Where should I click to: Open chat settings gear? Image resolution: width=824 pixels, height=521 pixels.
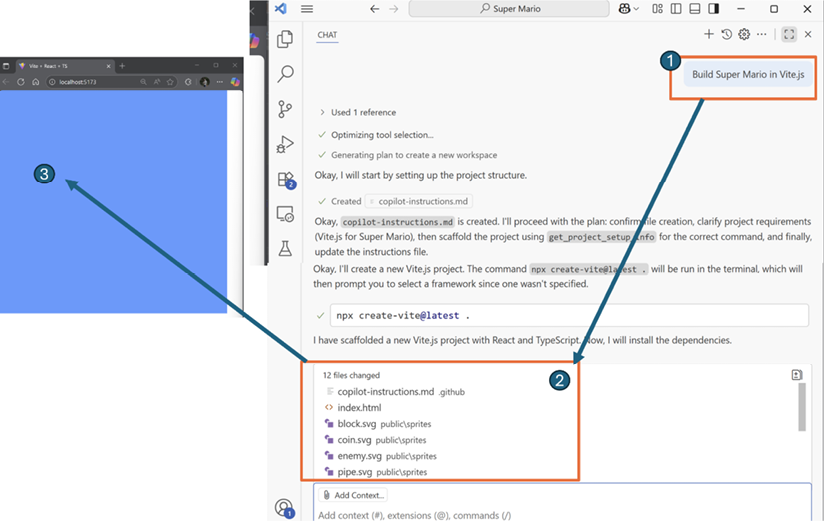(744, 34)
